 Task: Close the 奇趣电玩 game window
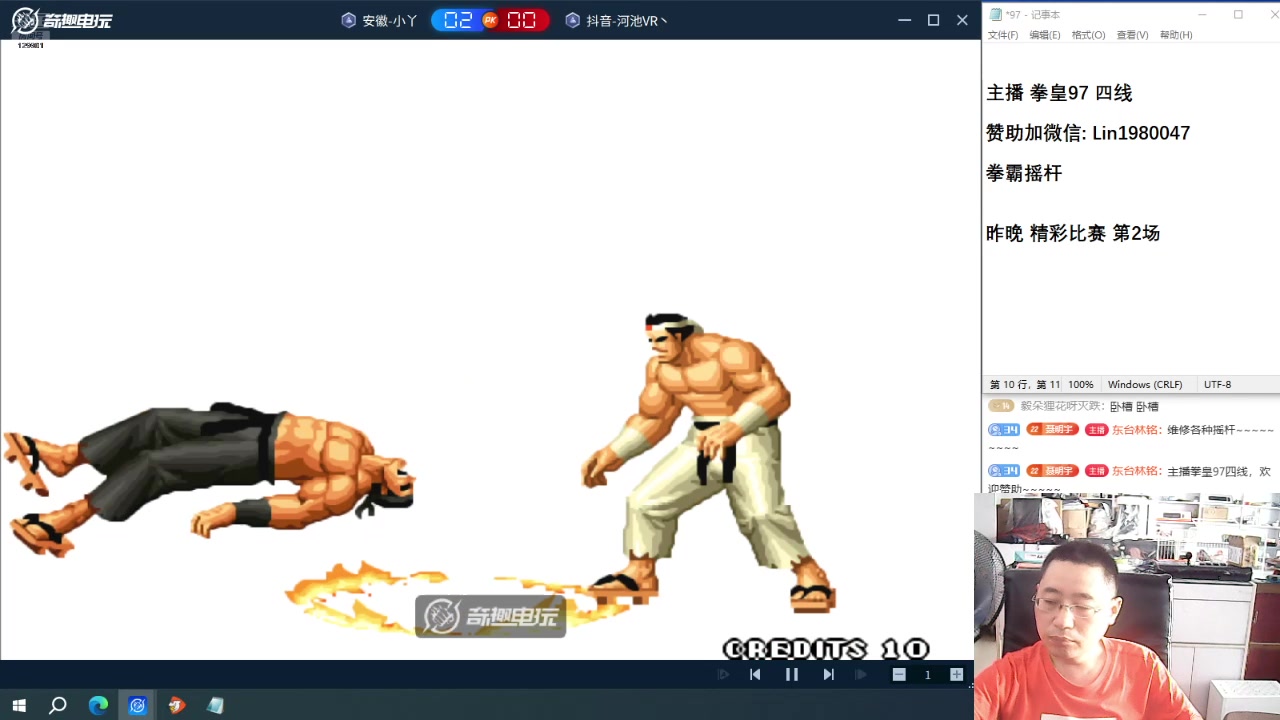click(x=962, y=20)
